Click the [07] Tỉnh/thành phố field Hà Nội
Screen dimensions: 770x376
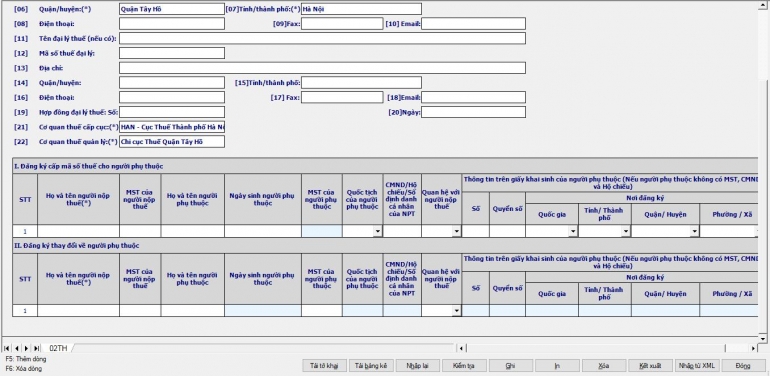(361, 9)
